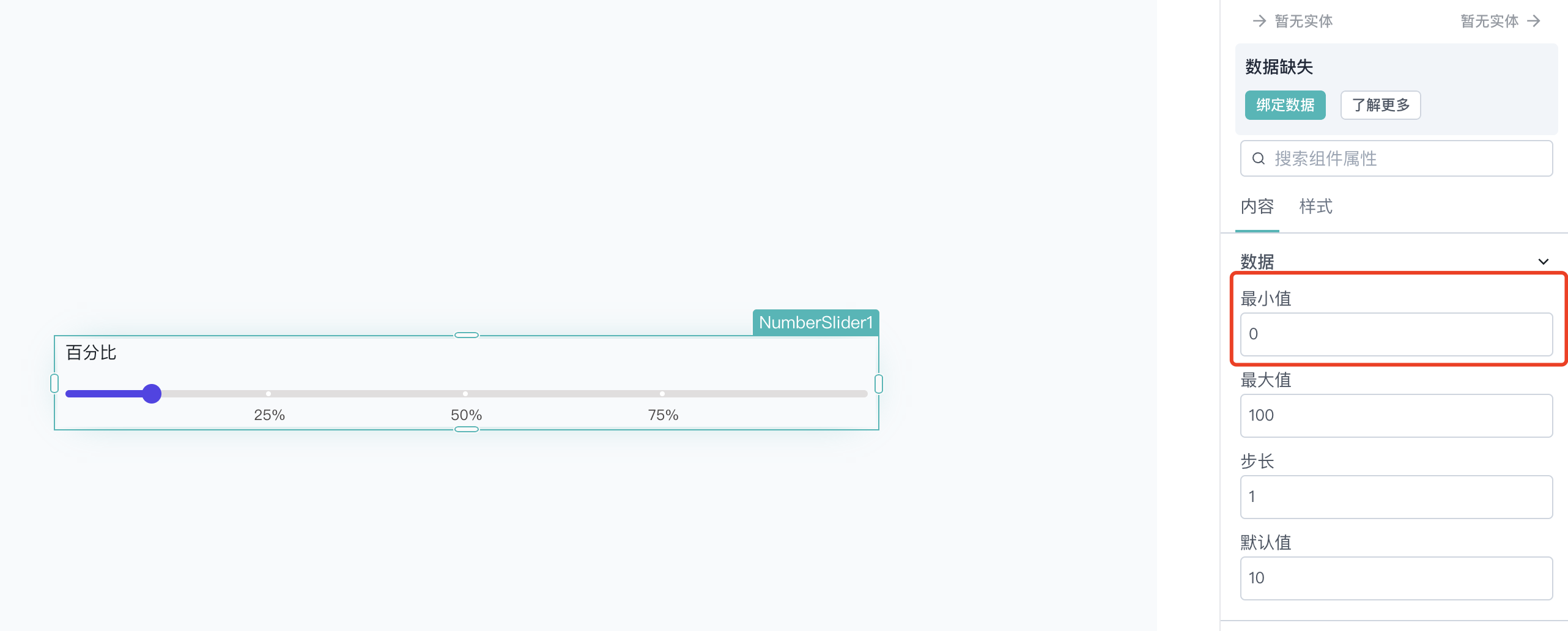Click the left arrow icon beside 暂无实体
This screenshot has width=1568, height=631.
[x=1259, y=21]
